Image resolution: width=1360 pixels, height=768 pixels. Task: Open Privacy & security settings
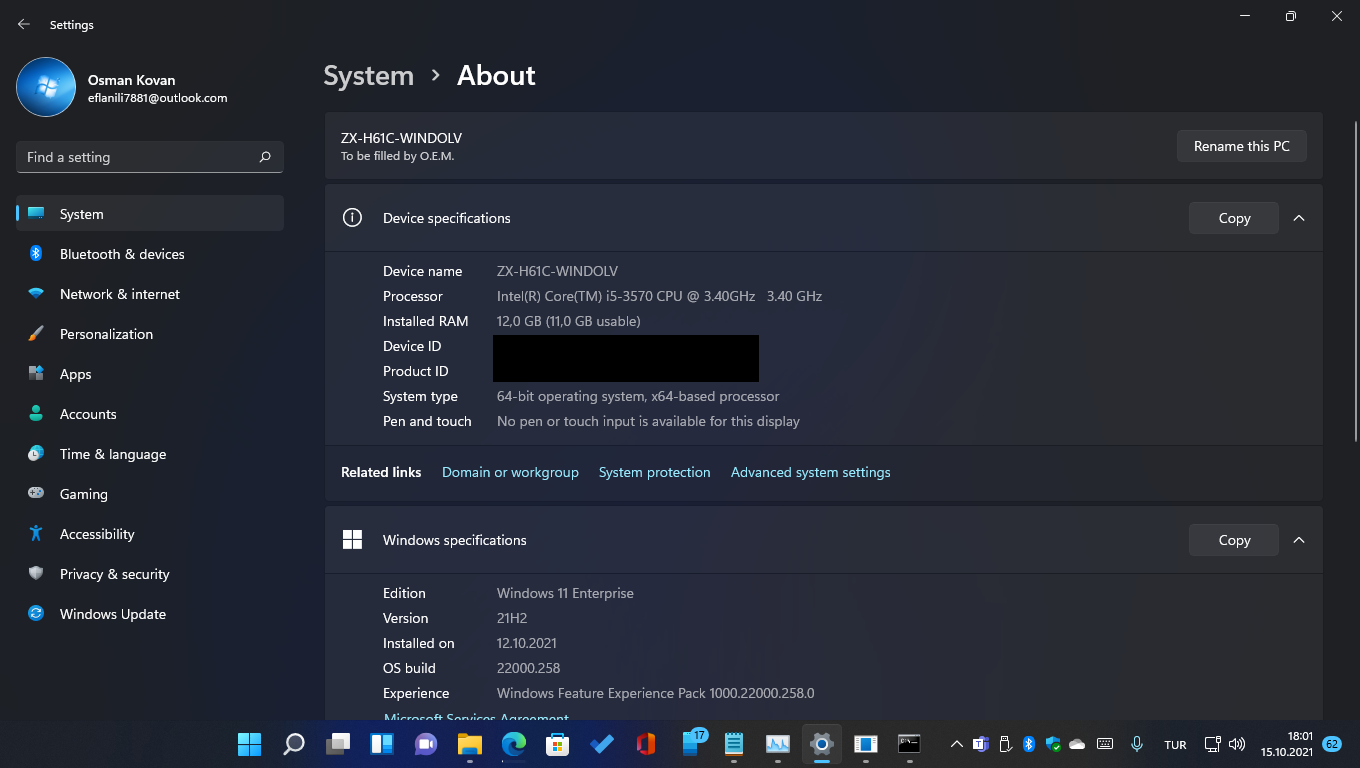(150, 574)
